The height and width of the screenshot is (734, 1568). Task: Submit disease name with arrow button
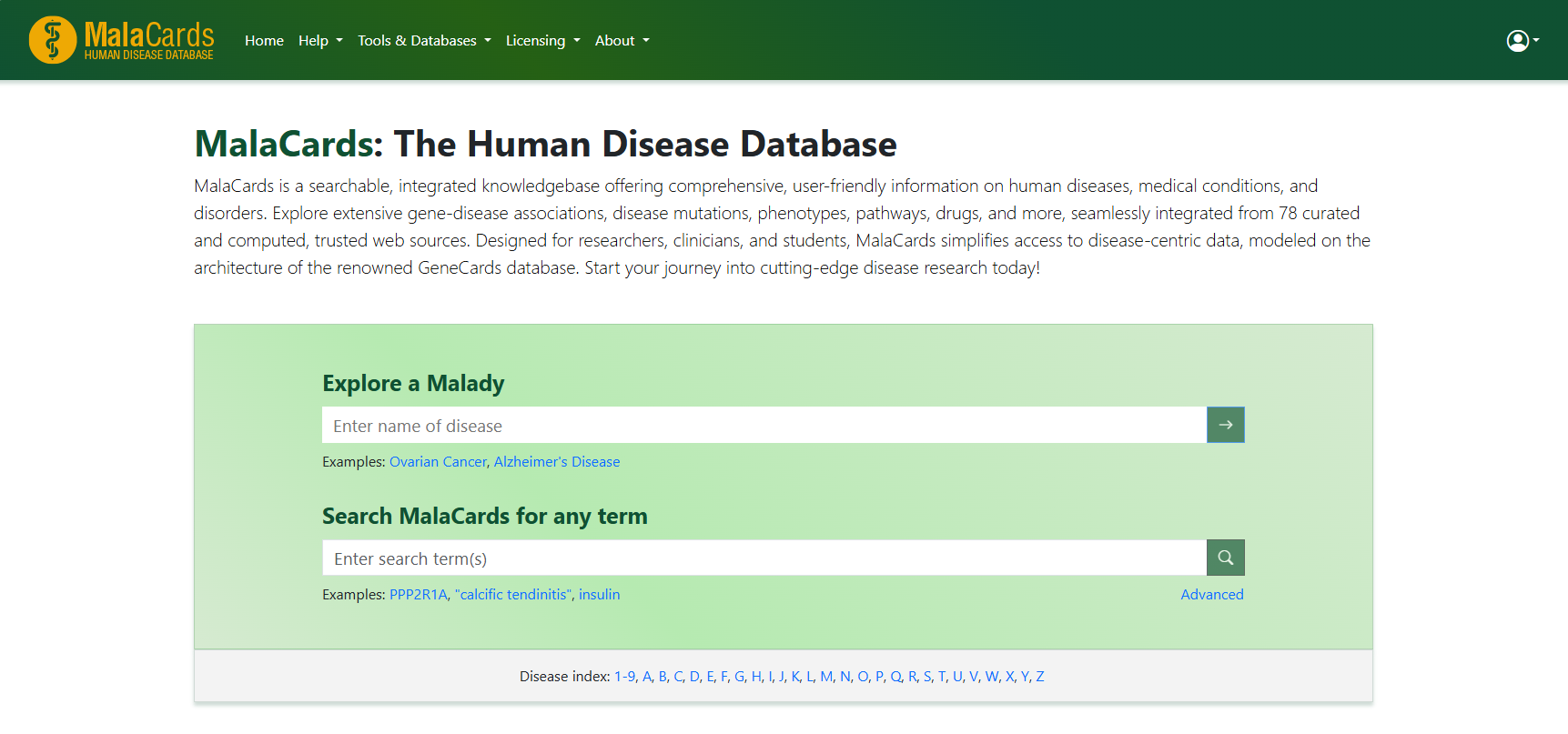(1225, 425)
